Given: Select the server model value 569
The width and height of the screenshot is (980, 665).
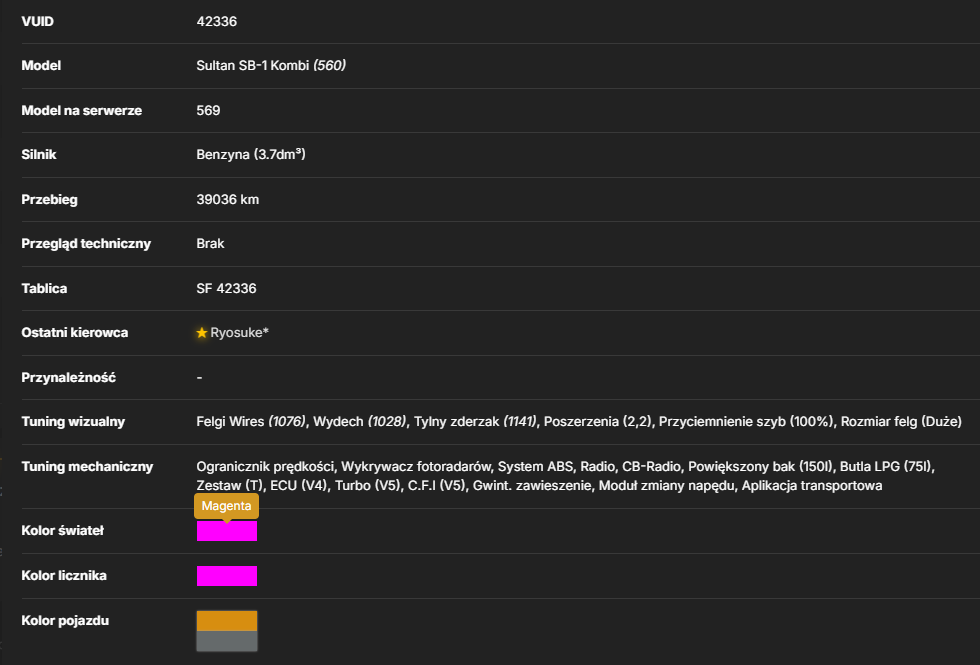Looking at the screenshot, I should 208,110.
